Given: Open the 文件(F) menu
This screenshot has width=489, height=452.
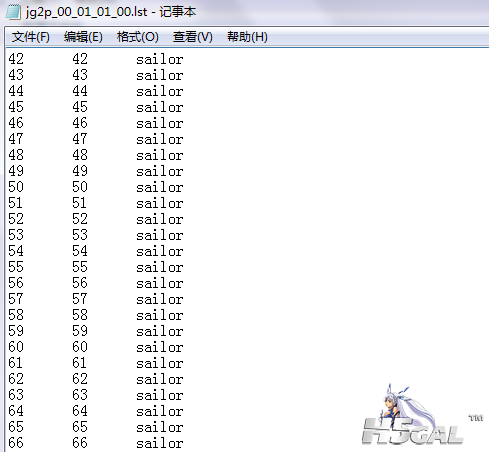Looking at the screenshot, I should (31, 37).
